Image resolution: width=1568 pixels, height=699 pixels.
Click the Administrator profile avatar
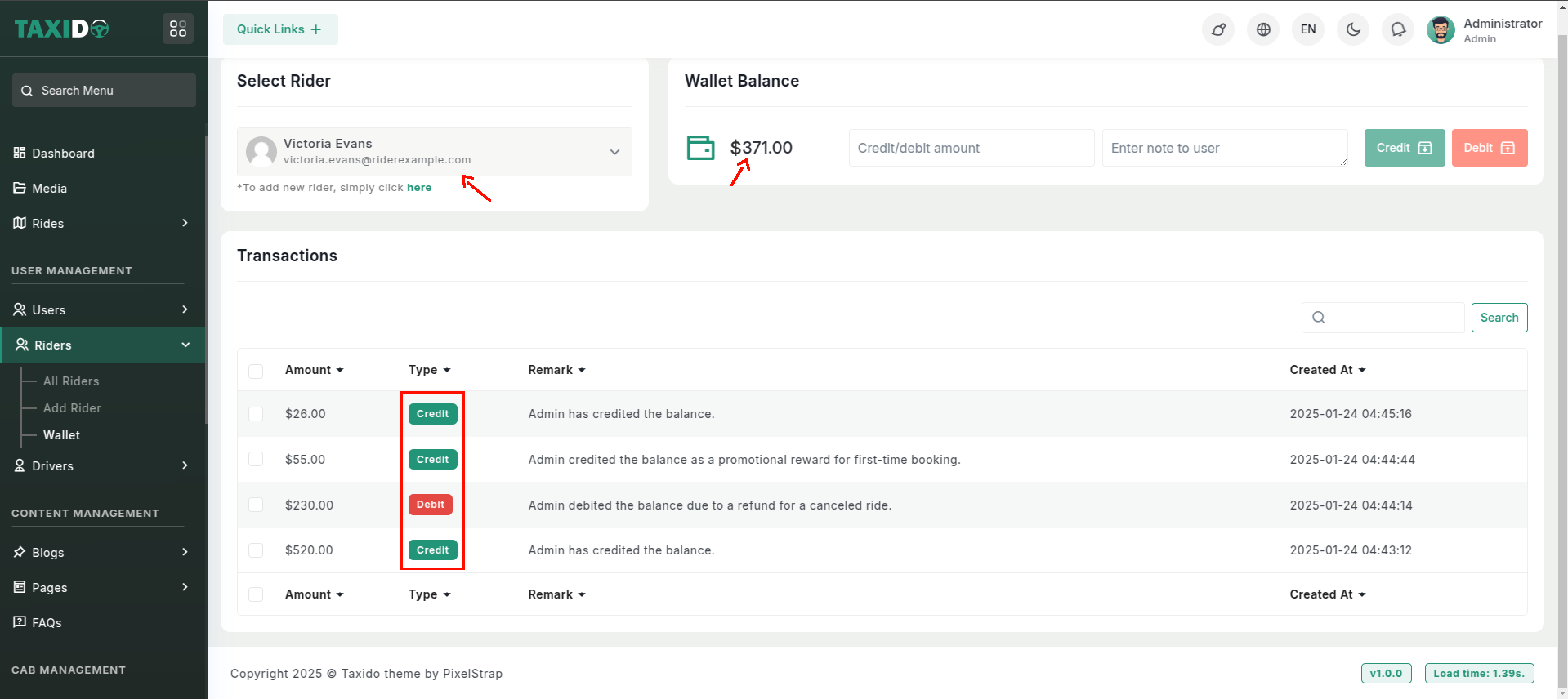pyautogui.click(x=1441, y=30)
